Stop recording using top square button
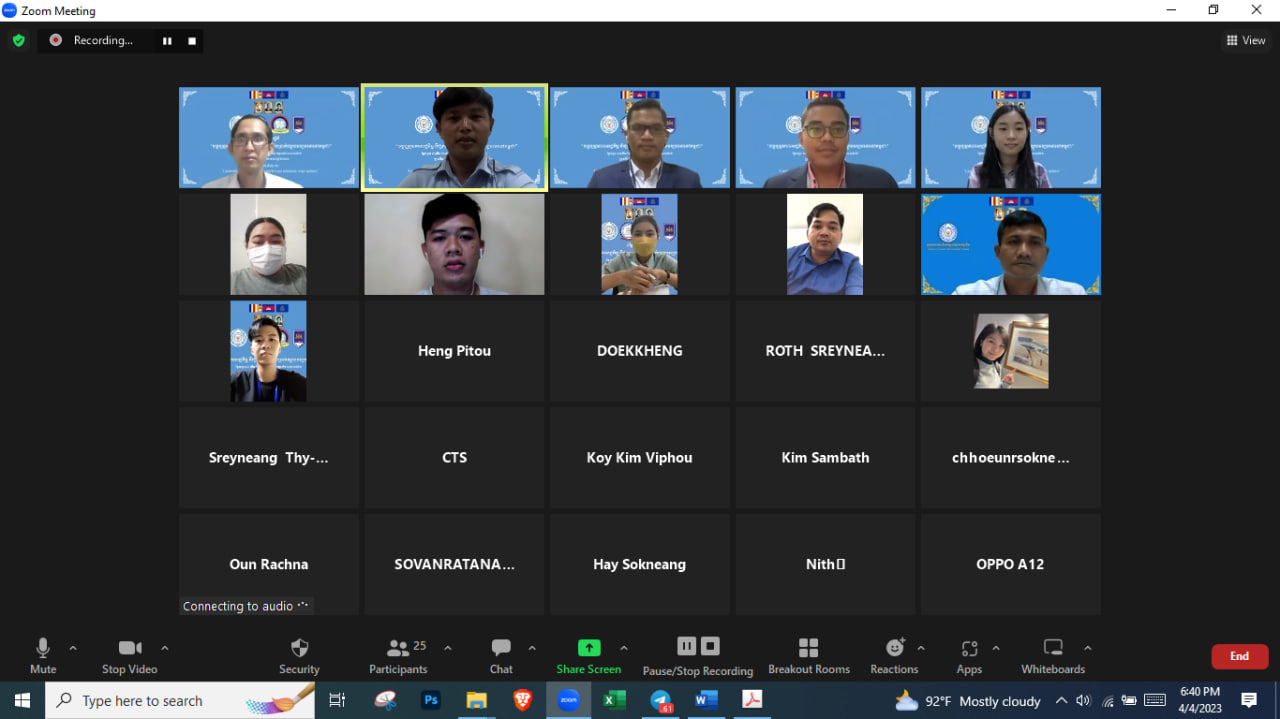 click(x=192, y=41)
